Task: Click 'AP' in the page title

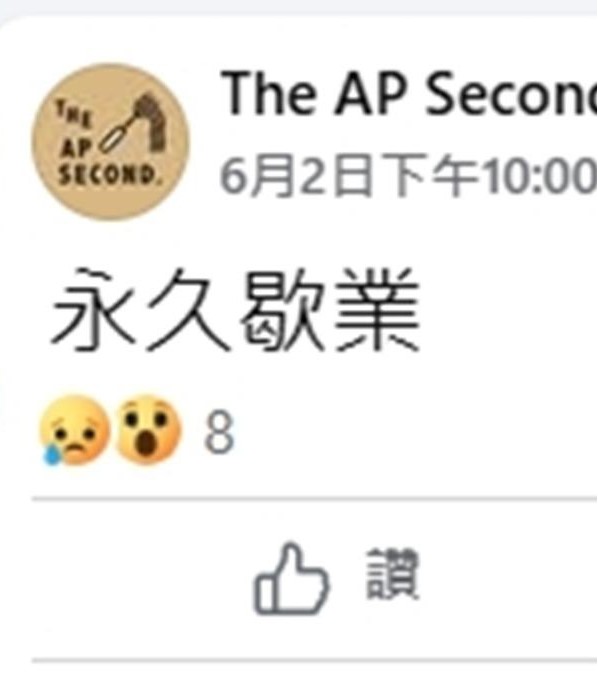Action: point(370,93)
